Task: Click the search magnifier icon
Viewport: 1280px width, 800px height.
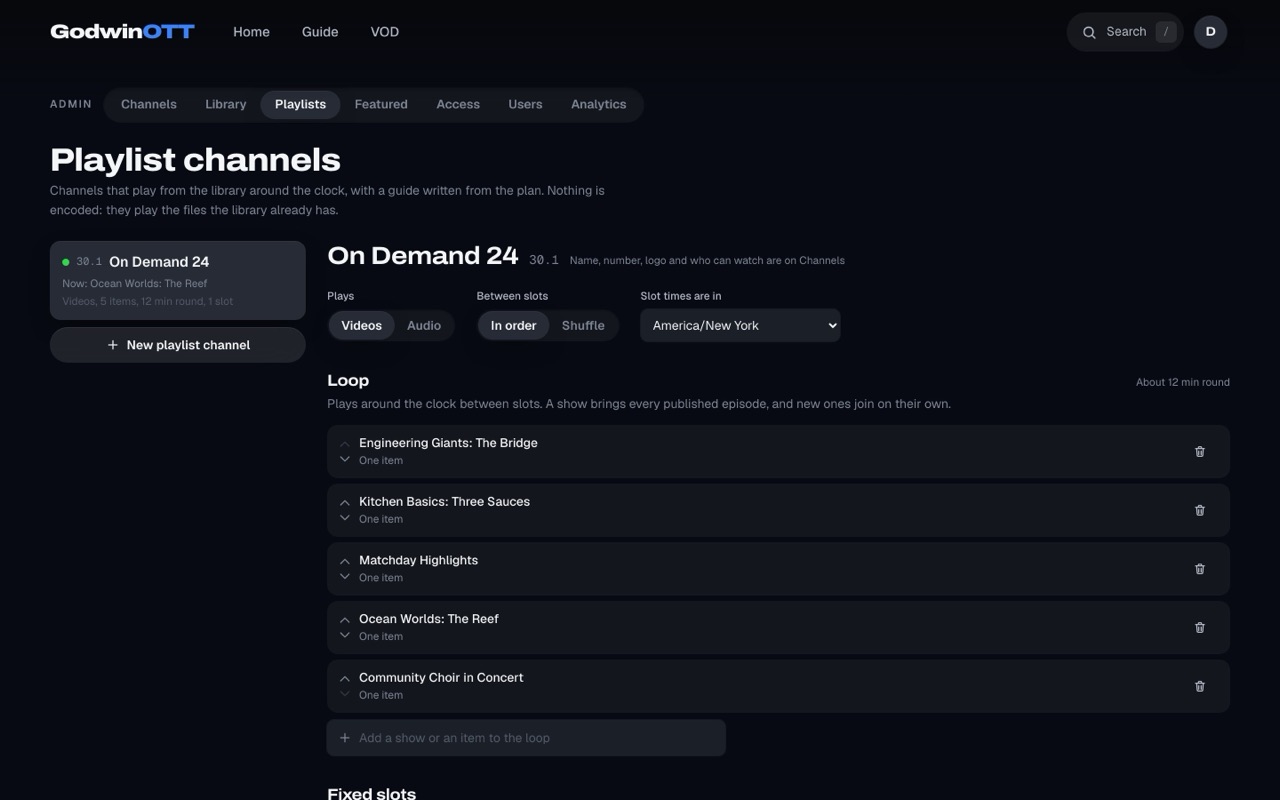Action: (1089, 32)
